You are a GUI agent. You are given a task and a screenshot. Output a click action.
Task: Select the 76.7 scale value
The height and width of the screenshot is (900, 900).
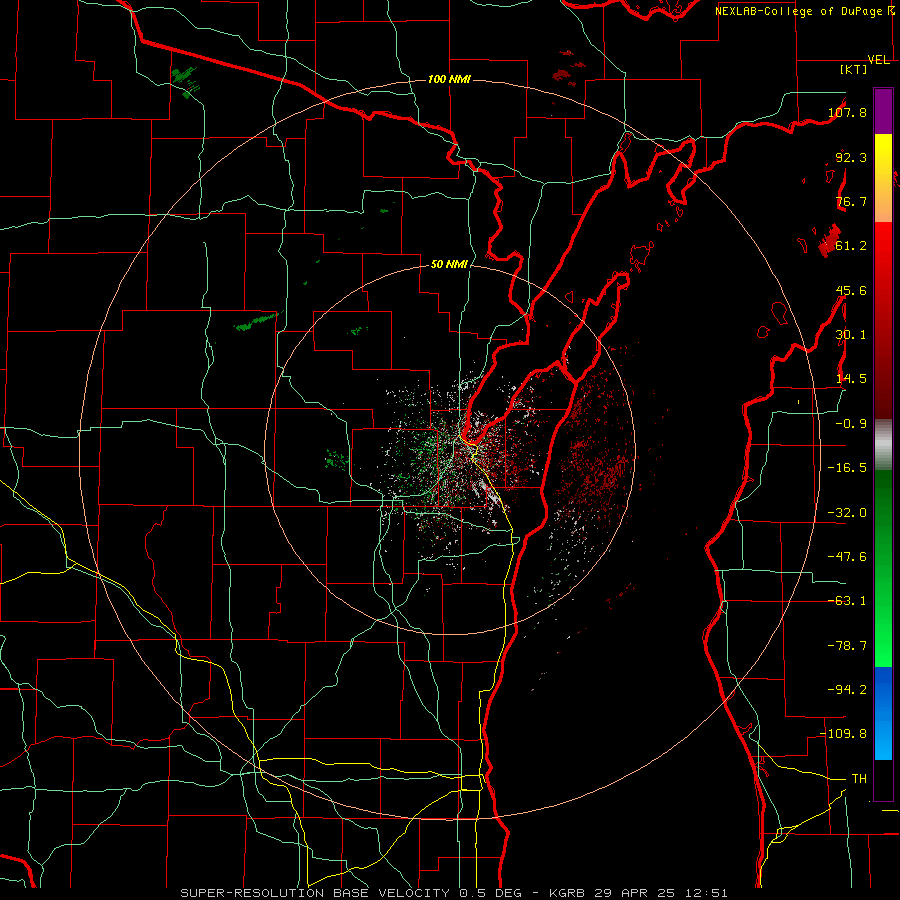[851, 201]
